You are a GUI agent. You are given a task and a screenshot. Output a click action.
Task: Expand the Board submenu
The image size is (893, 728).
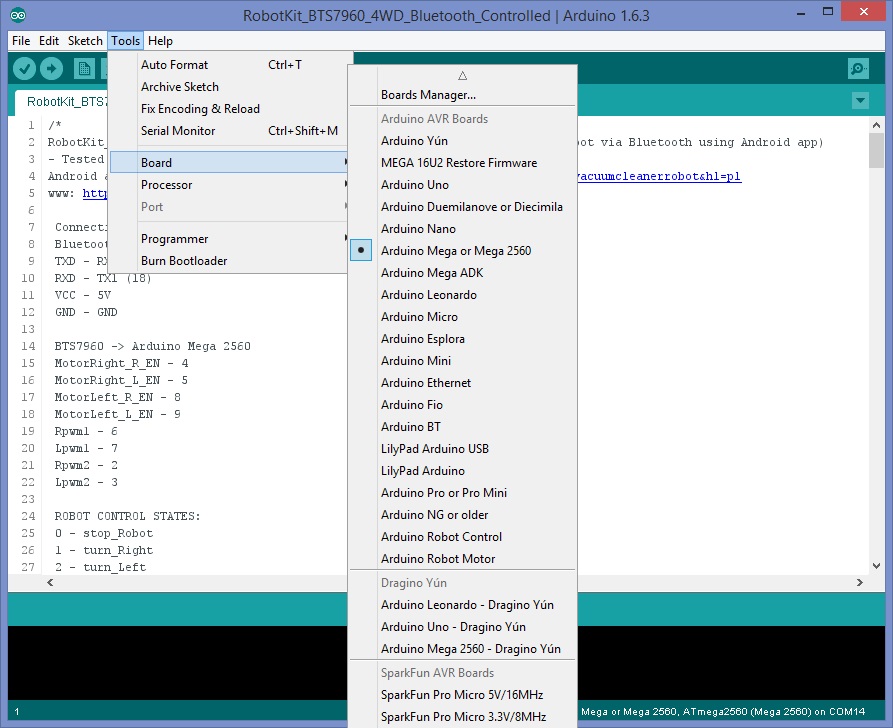click(x=228, y=162)
